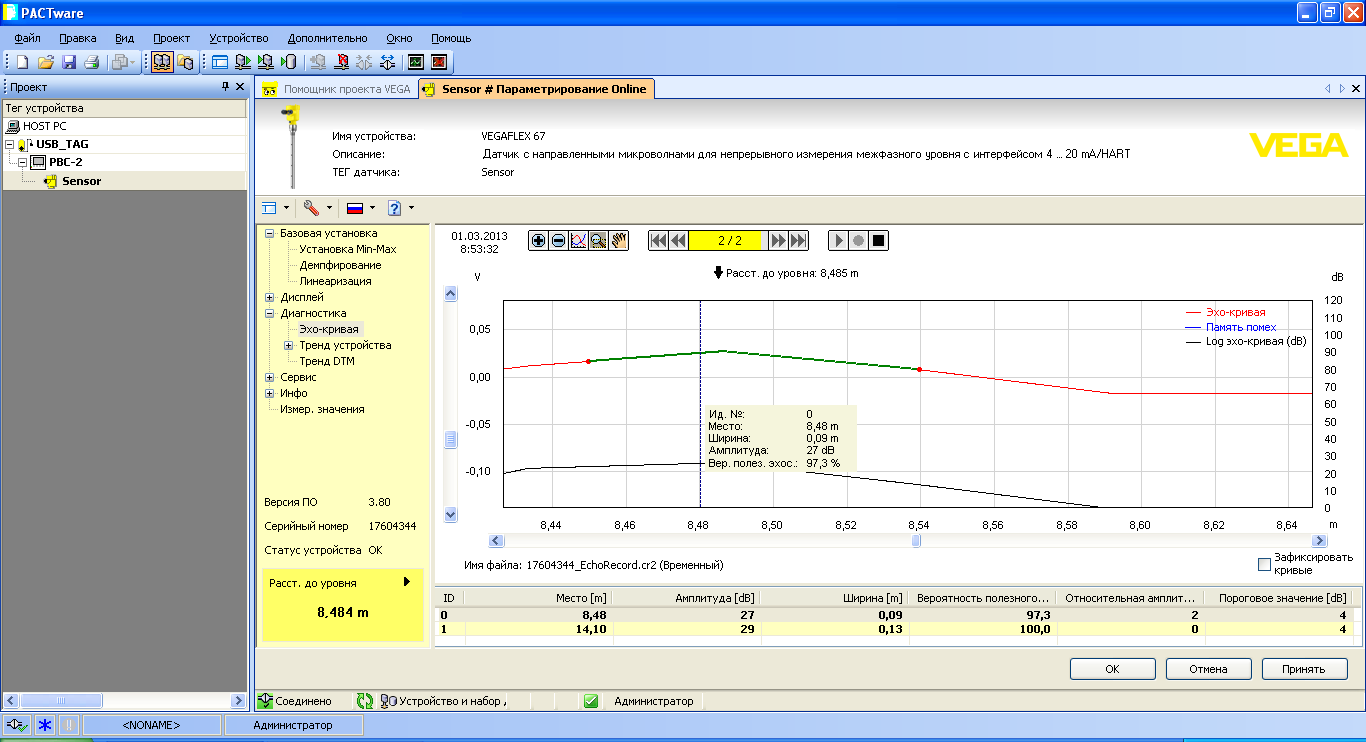Open project with the folder icon
The image size is (1366, 742).
[46, 62]
